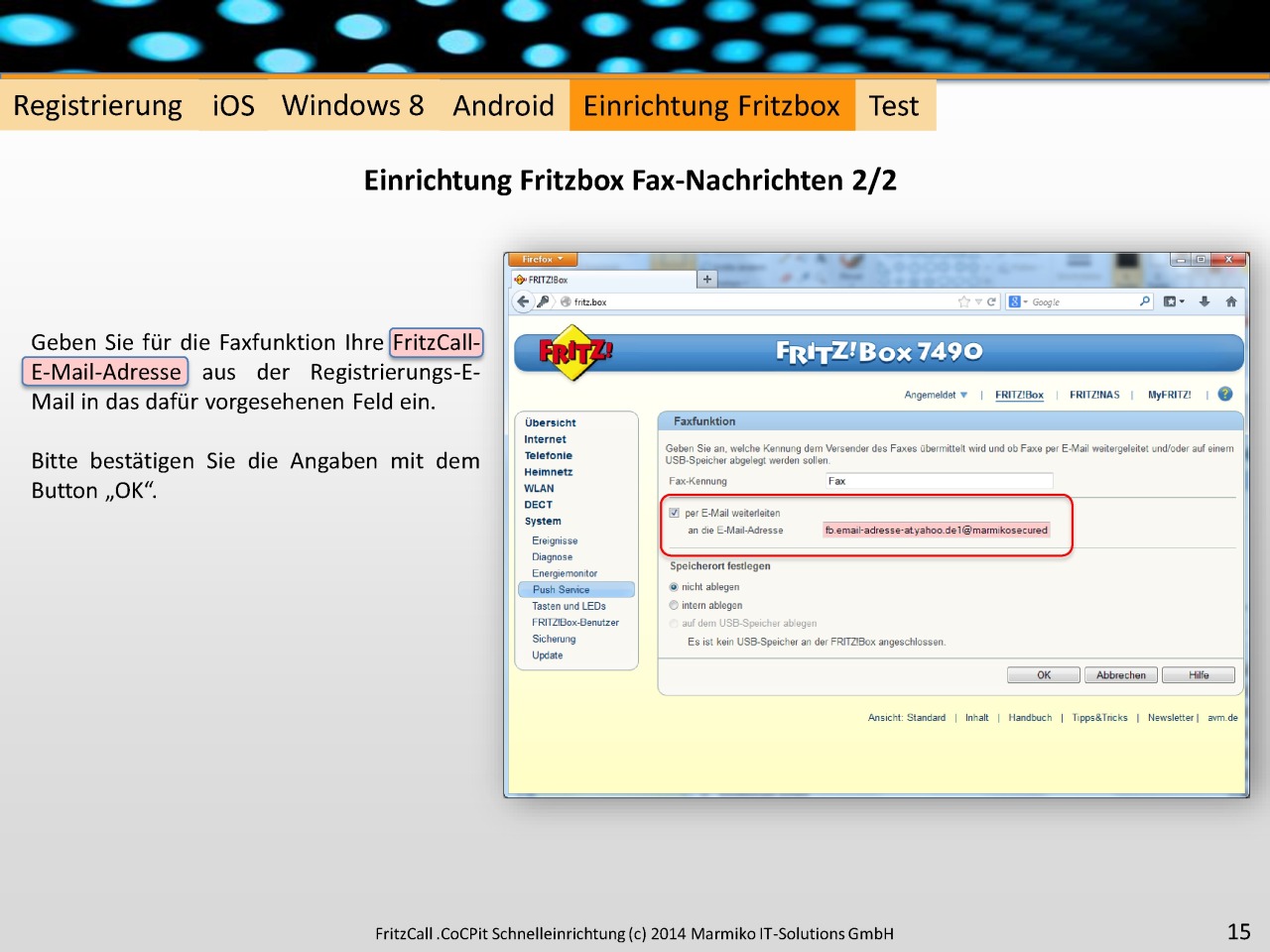Screen dimensions: 1270x952
Task: Open the orange Firefox menu dropdown
Action: click(542, 260)
